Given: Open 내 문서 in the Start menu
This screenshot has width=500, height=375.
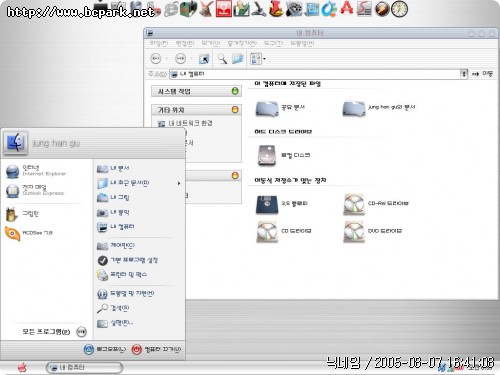Looking at the screenshot, I should coord(113,168).
